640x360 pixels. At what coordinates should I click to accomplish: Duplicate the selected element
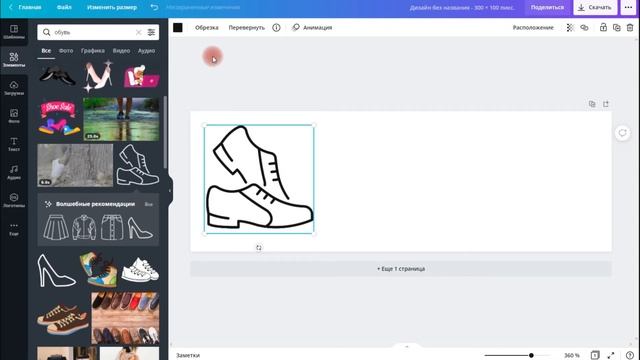coord(617,27)
